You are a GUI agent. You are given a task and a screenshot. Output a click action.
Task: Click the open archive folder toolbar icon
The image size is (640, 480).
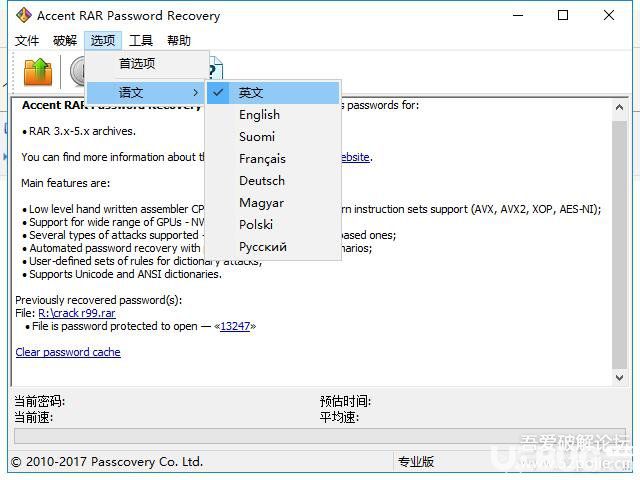(38, 72)
